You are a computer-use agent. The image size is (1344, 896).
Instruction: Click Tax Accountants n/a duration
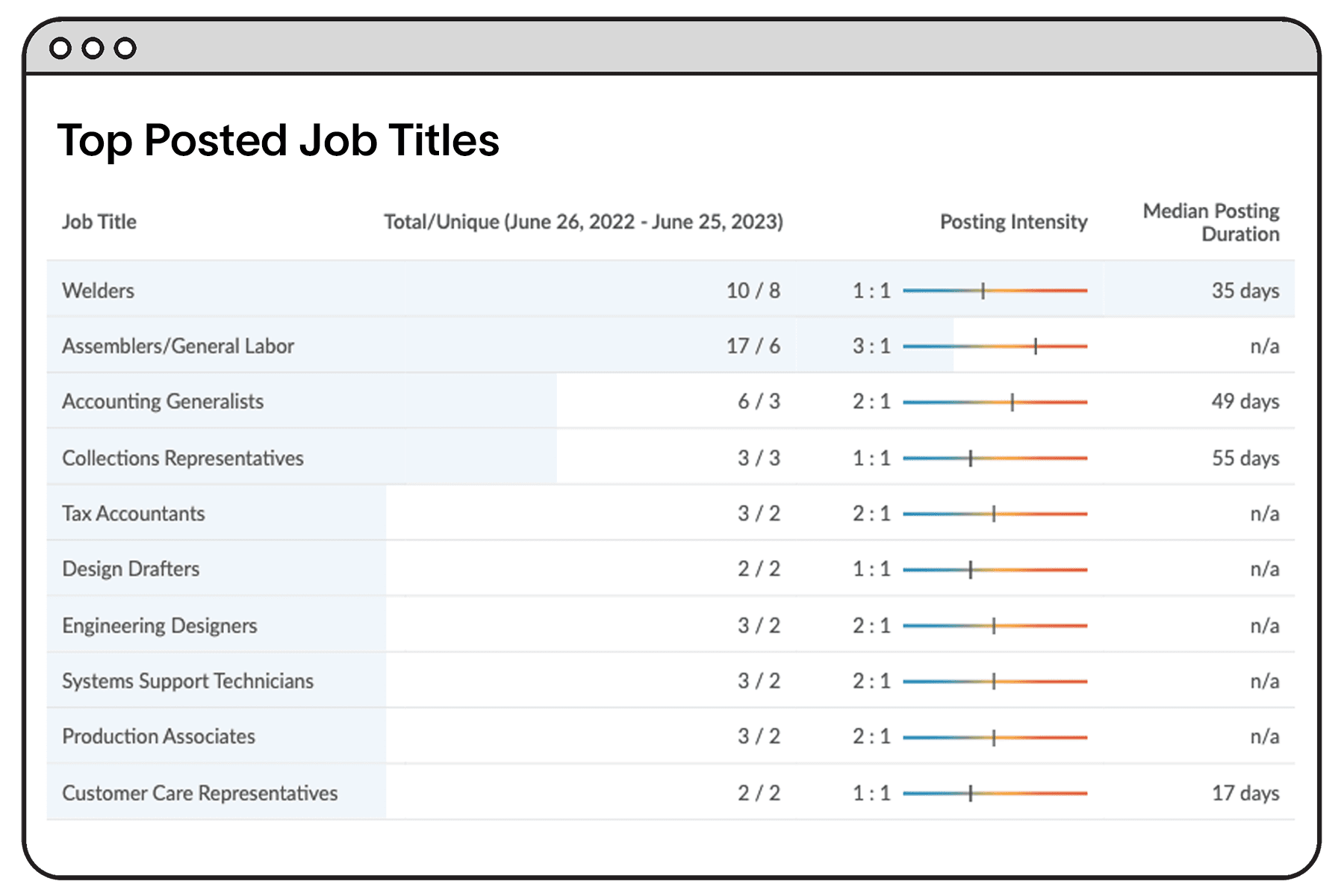click(x=1265, y=514)
